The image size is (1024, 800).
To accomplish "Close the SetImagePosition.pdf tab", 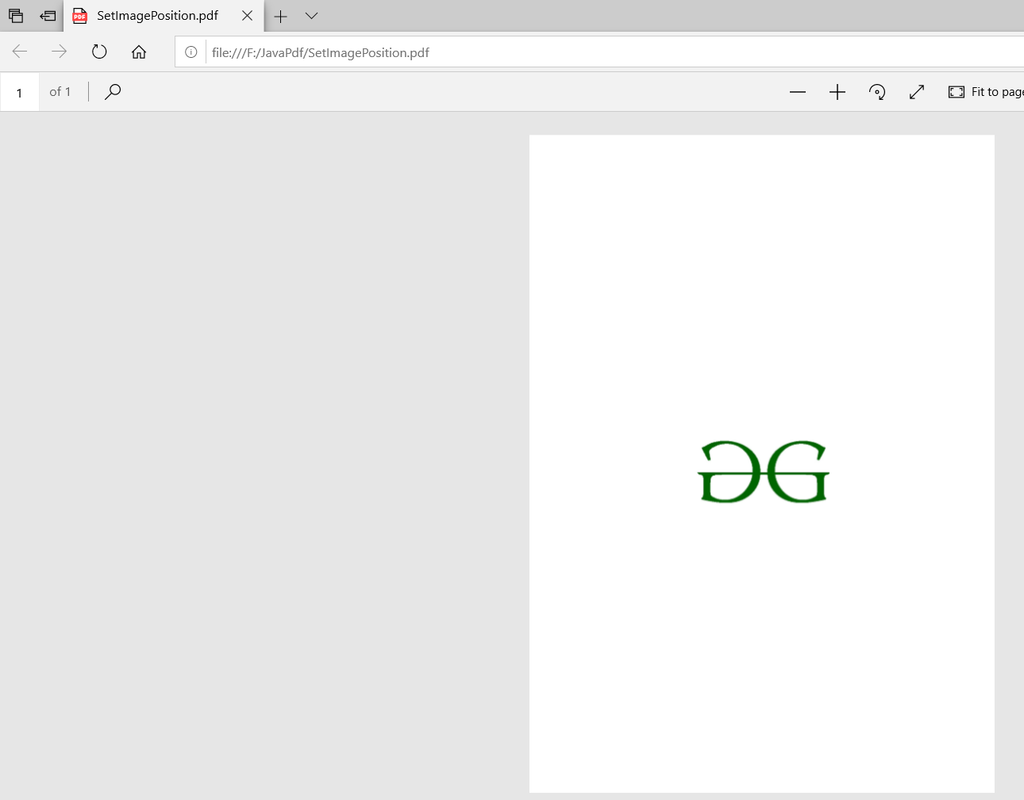I will coord(247,16).
